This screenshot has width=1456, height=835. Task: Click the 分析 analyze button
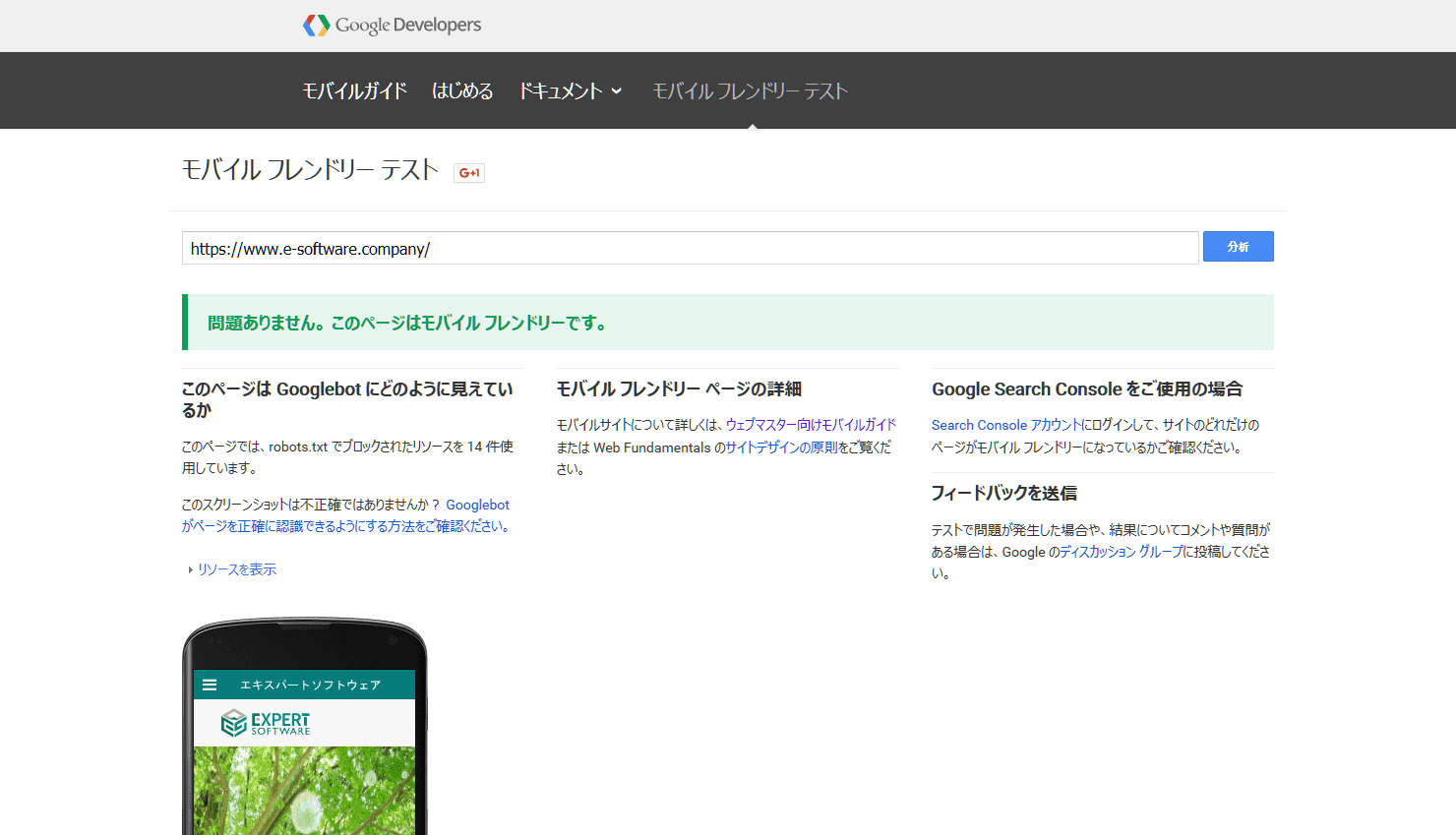coord(1238,247)
